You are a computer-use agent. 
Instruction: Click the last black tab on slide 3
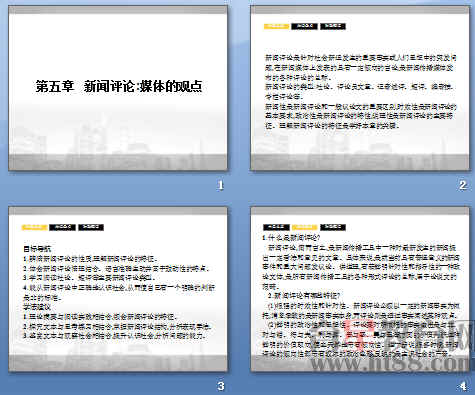pyautogui.click(x=91, y=227)
